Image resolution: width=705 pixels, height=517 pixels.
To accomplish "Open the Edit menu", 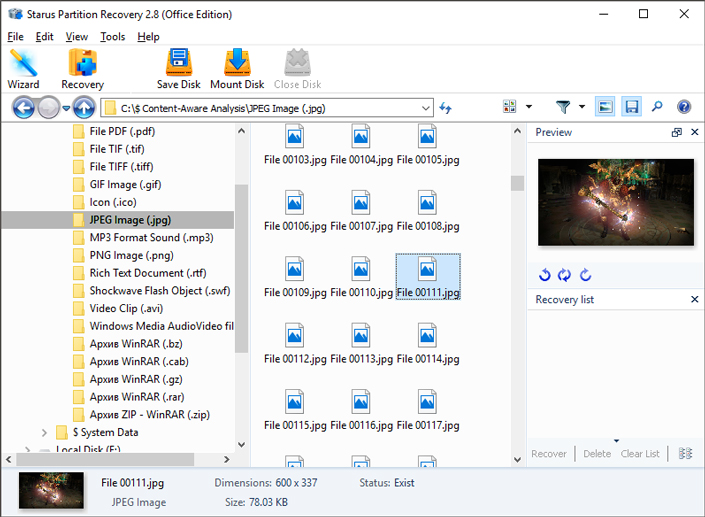I will 44,36.
